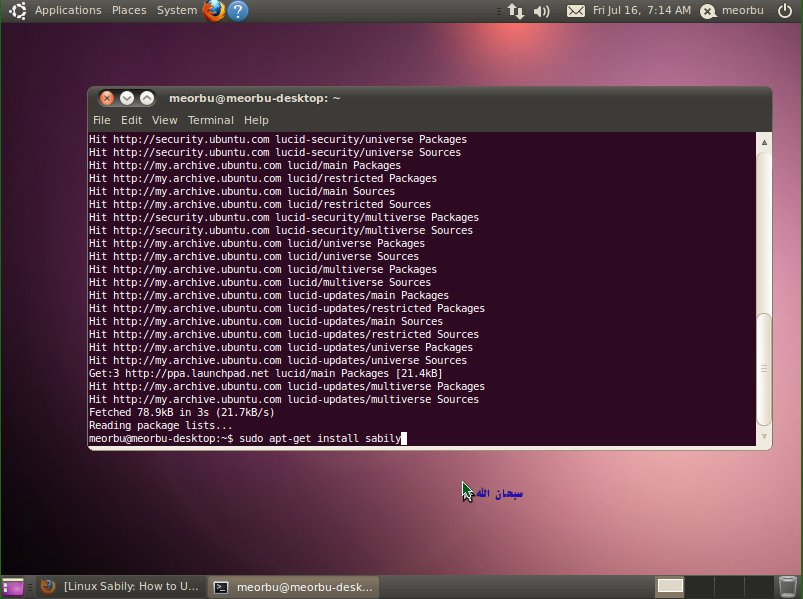Open the Applications menu
803x599 pixels.
(68, 10)
